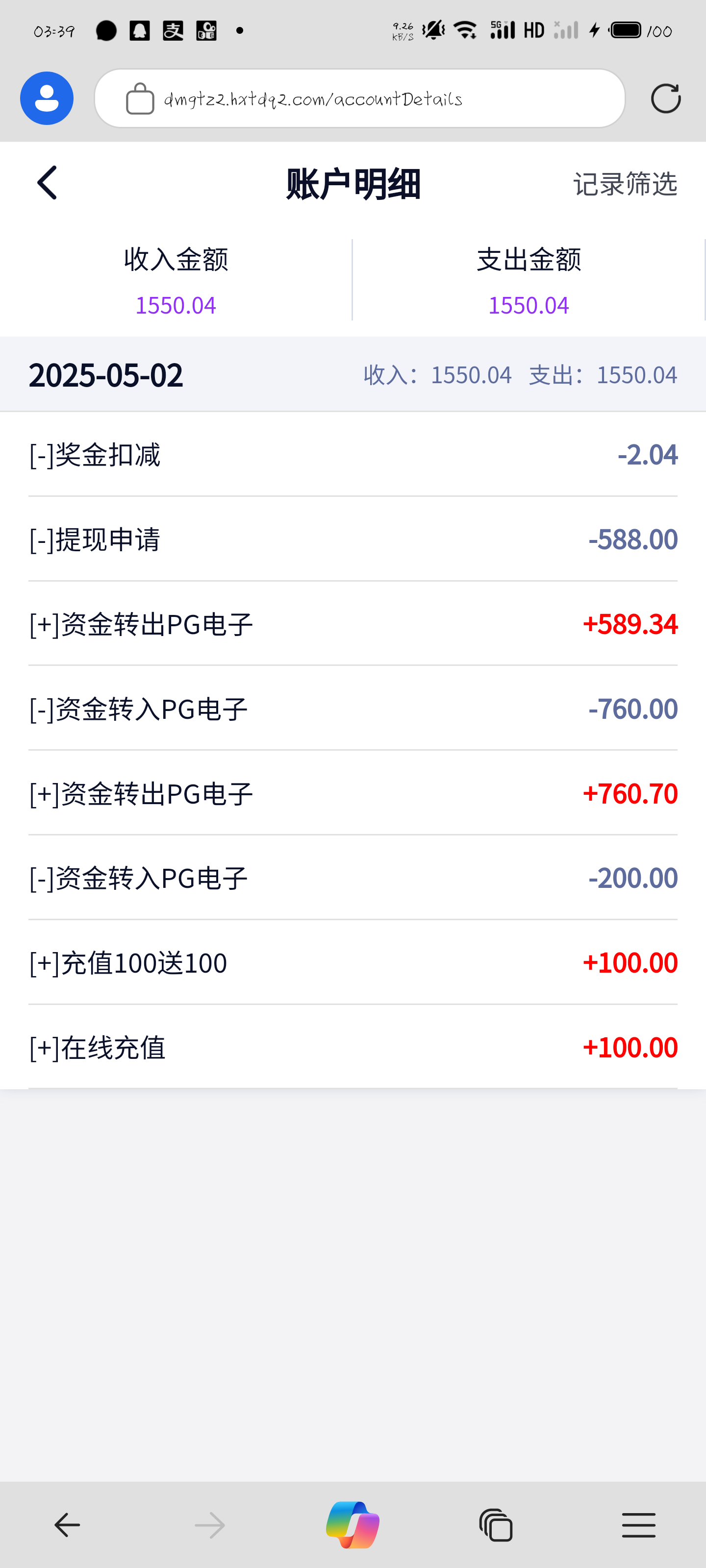Open the 充值100送100 bonus record

point(353,963)
